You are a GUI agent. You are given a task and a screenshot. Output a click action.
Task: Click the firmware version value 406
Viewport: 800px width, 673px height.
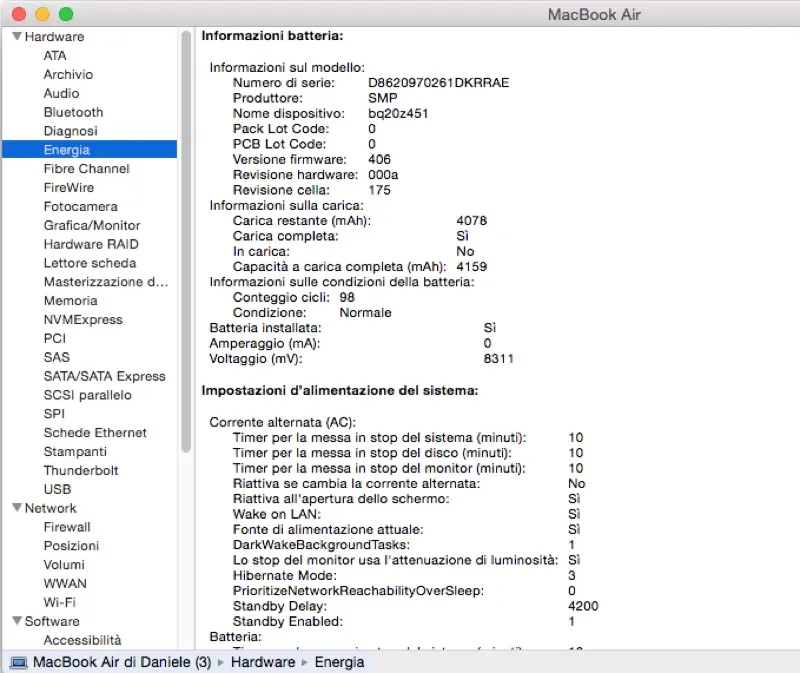[x=379, y=159]
